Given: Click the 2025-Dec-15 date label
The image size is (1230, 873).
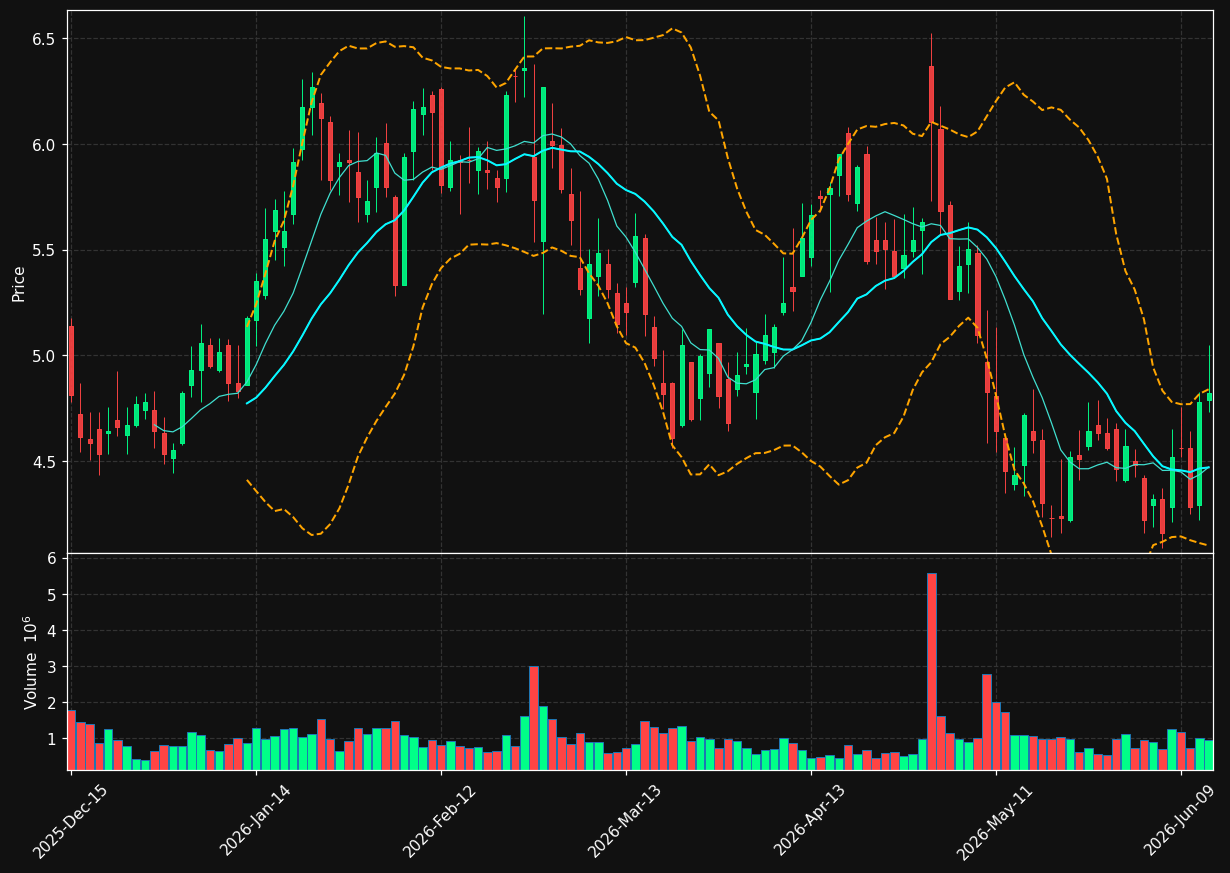Looking at the screenshot, I should click(71, 821).
